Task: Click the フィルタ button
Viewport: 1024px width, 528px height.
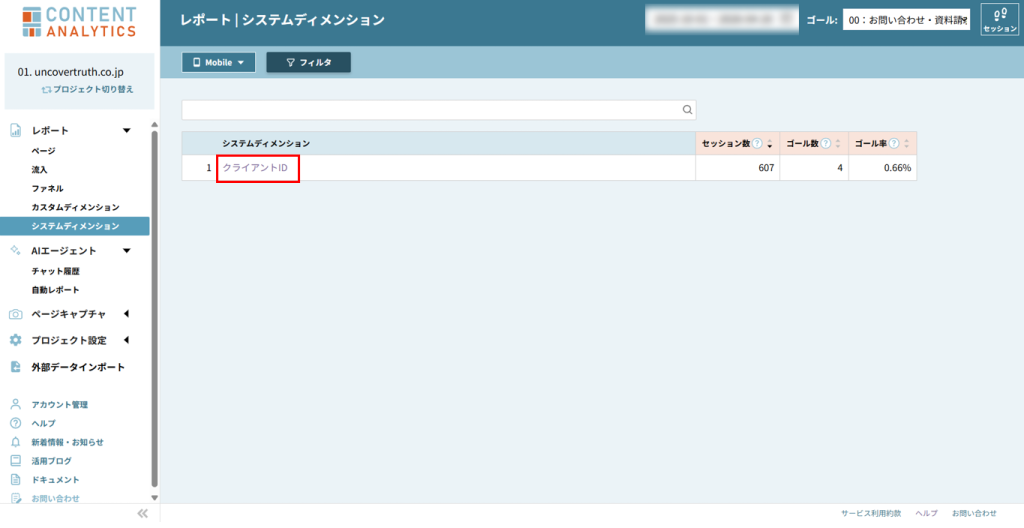Action: [x=308, y=62]
